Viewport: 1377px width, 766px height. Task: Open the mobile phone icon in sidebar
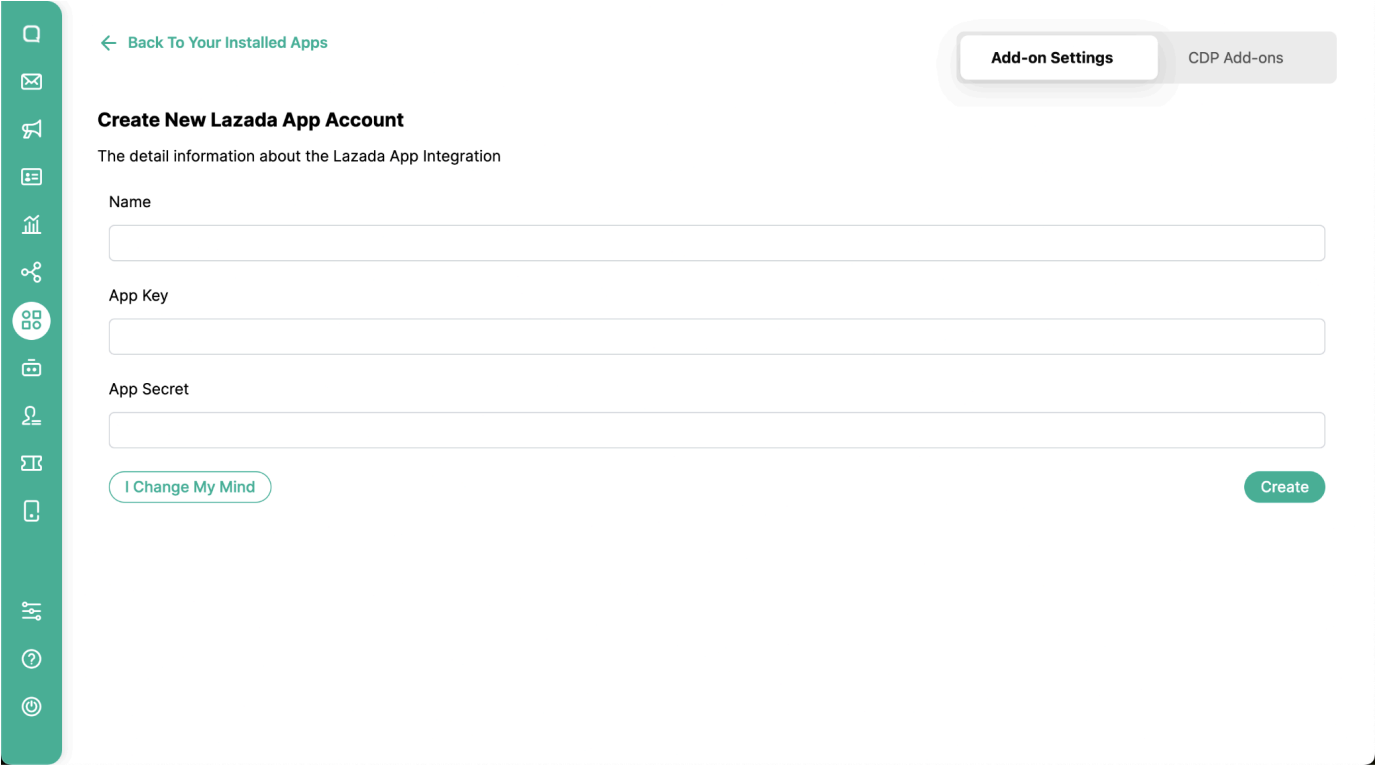(x=31, y=511)
